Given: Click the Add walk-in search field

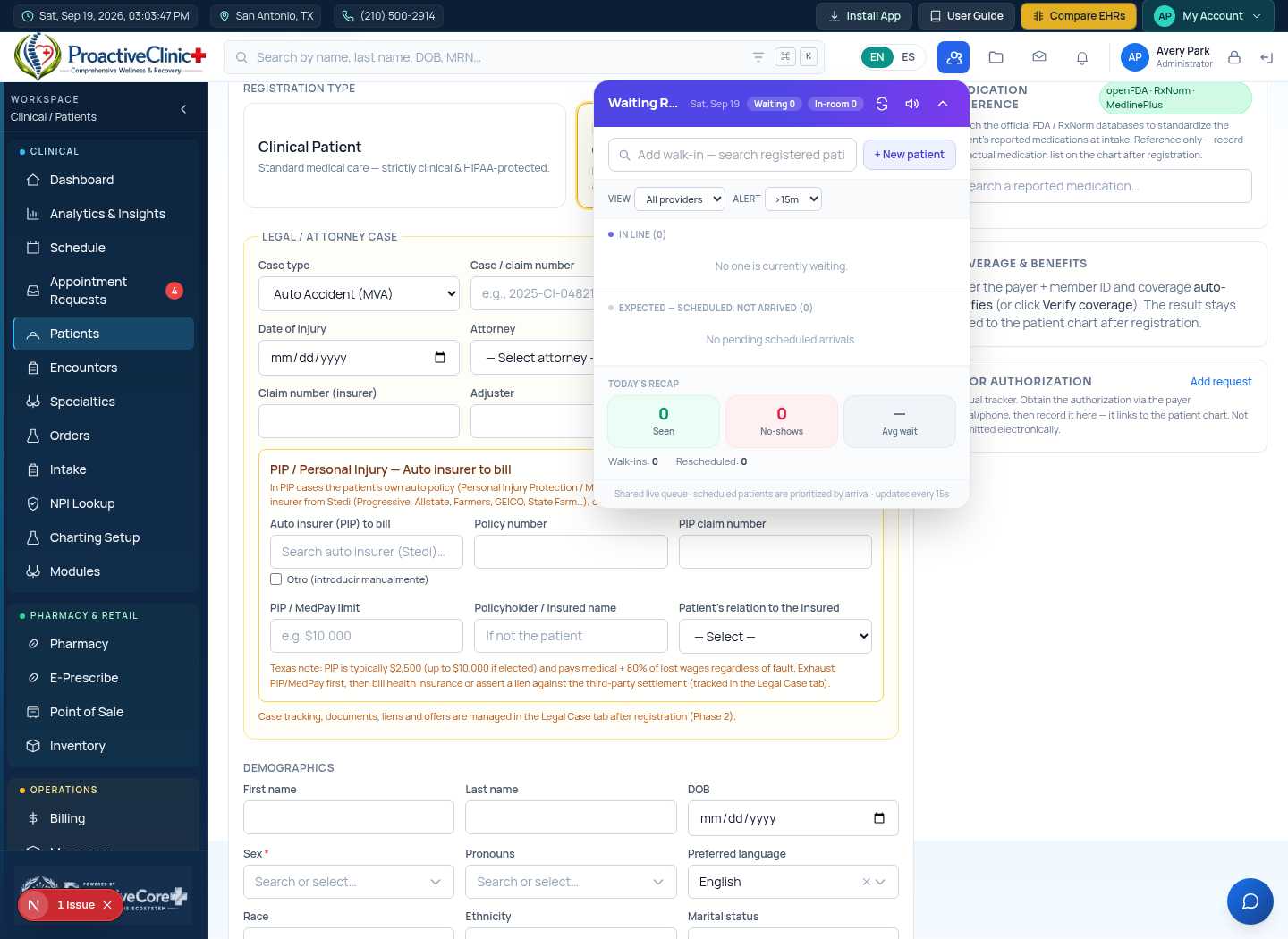Looking at the screenshot, I should pos(733,155).
